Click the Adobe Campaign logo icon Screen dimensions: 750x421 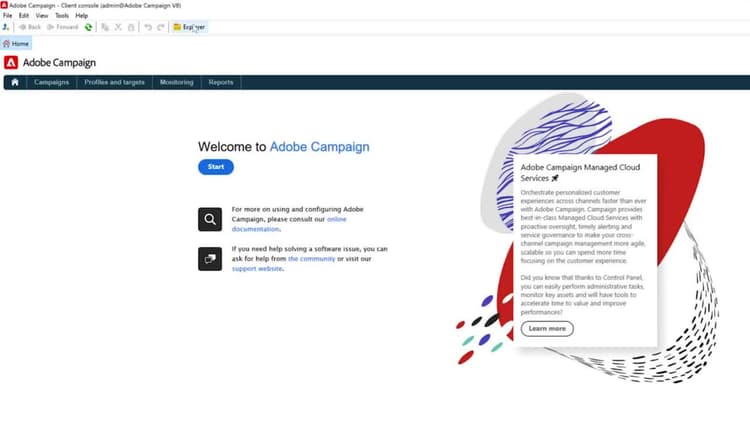point(11,63)
